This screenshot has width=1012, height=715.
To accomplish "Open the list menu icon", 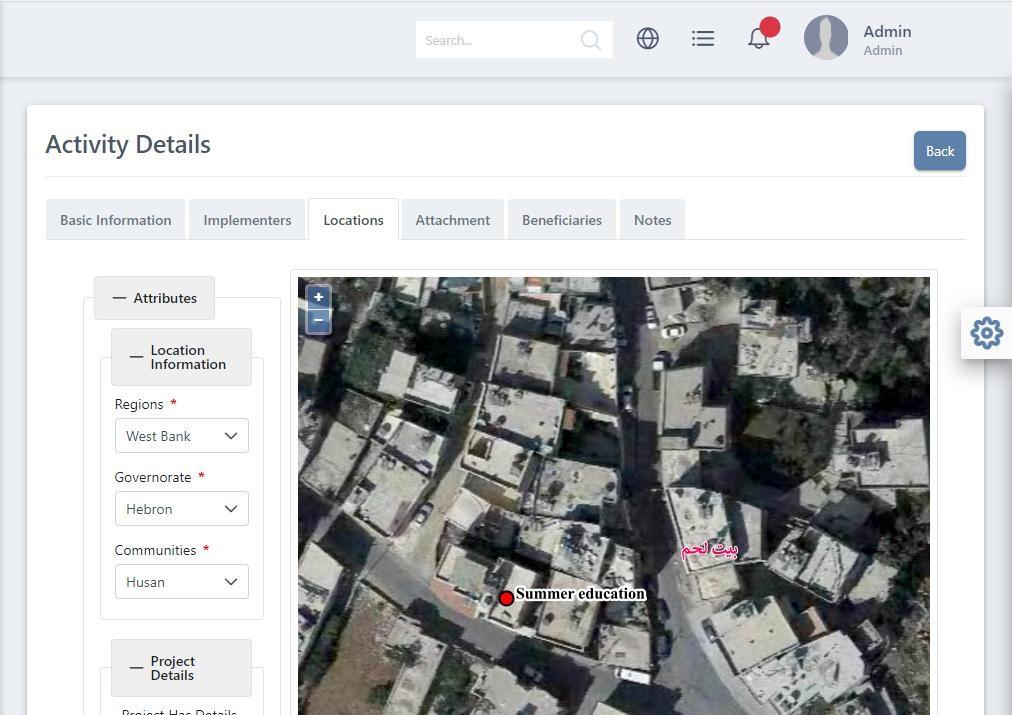I will click(x=703, y=39).
